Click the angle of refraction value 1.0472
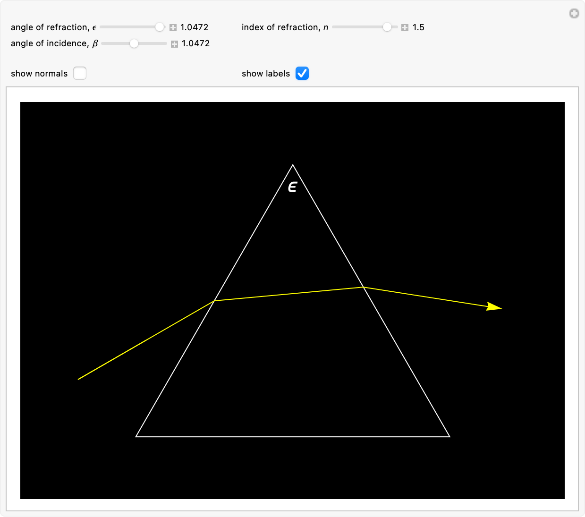This screenshot has height=517, width=585. tap(194, 27)
